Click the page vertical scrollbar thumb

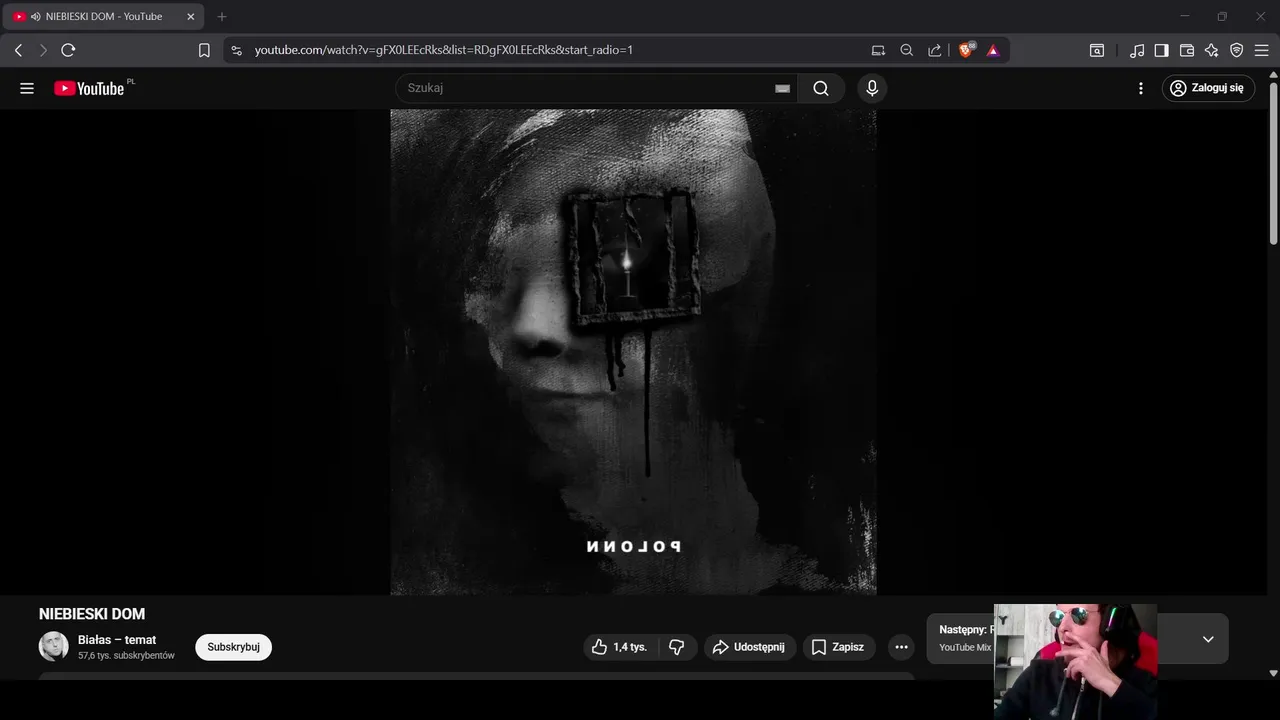1273,163
